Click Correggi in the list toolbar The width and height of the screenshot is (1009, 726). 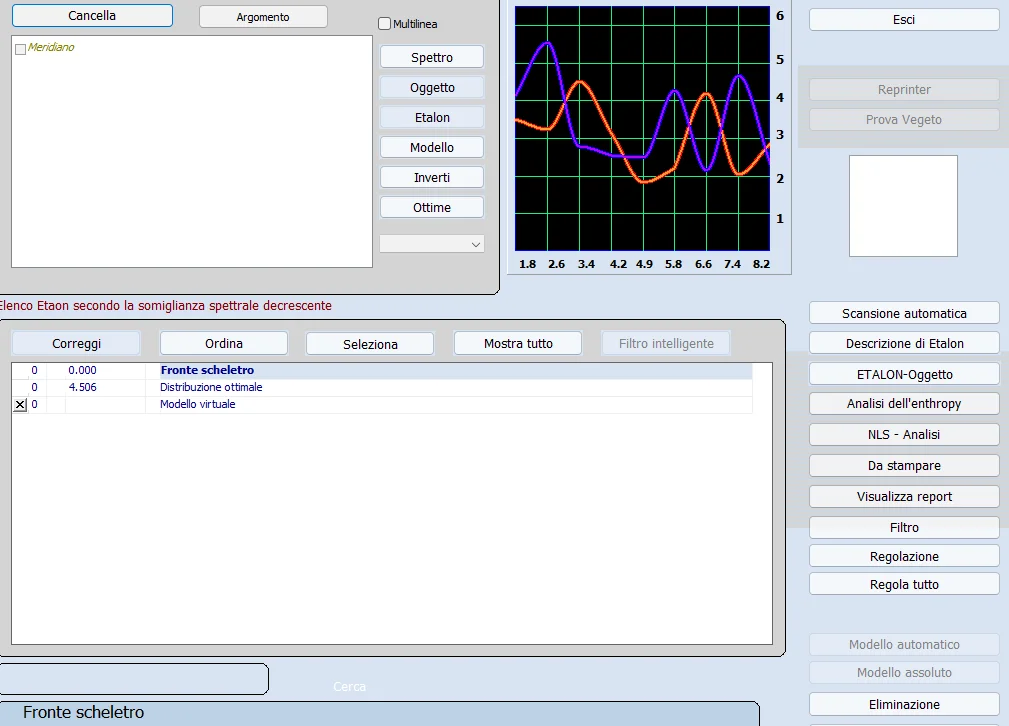(76, 343)
